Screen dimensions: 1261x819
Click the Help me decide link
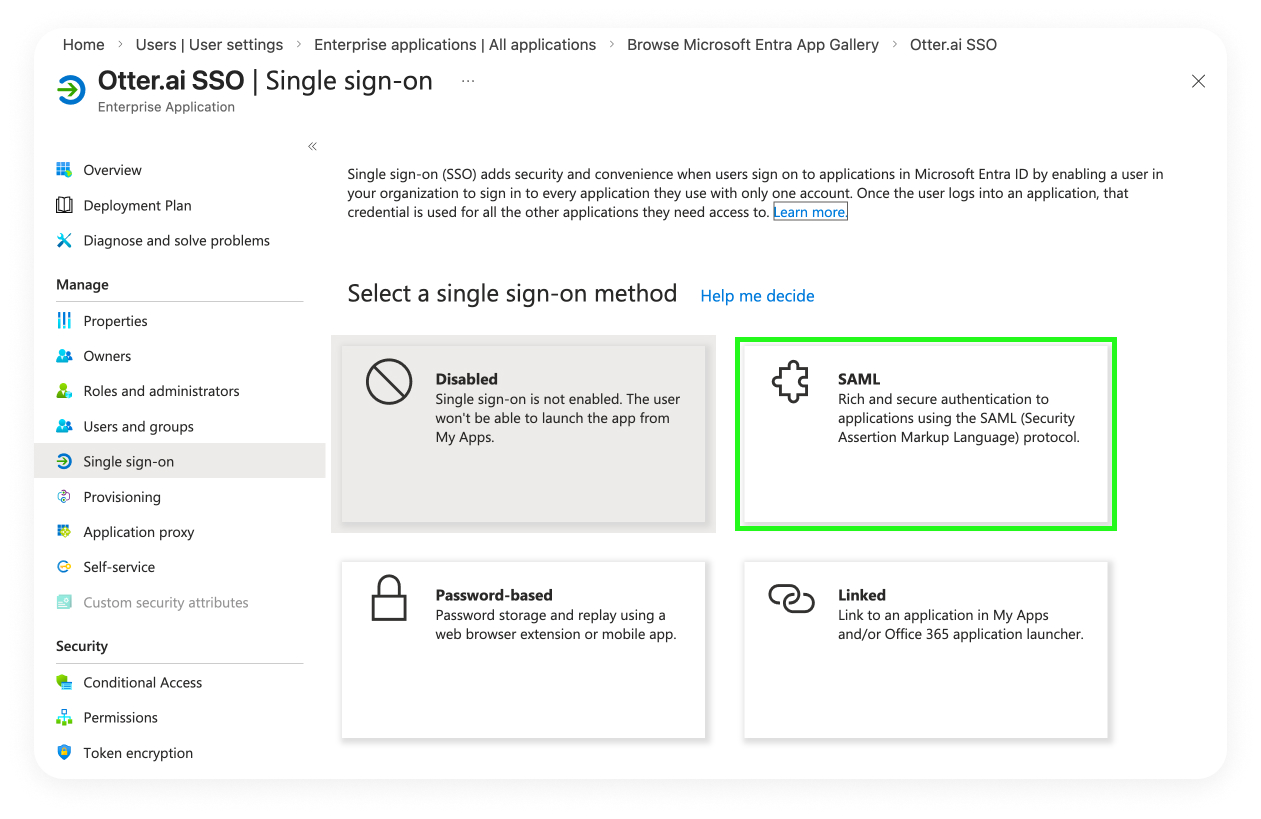(x=757, y=296)
